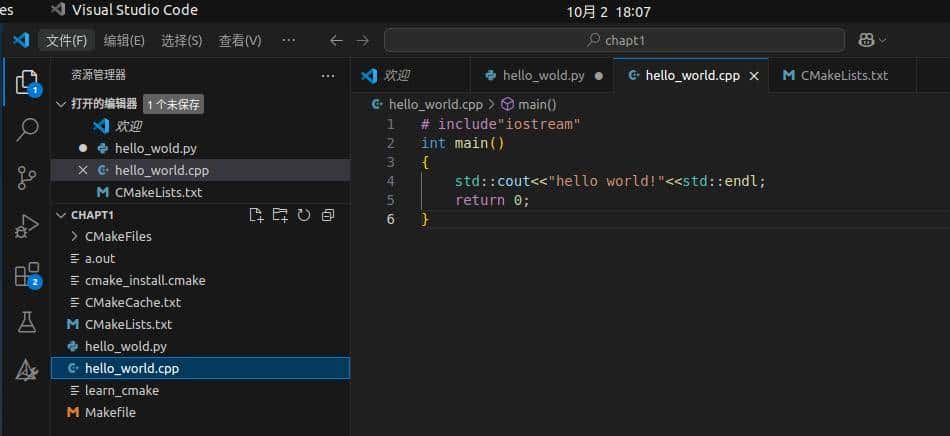Open the Extensions view icon
This screenshot has height=436, width=950.
point(27,275)
